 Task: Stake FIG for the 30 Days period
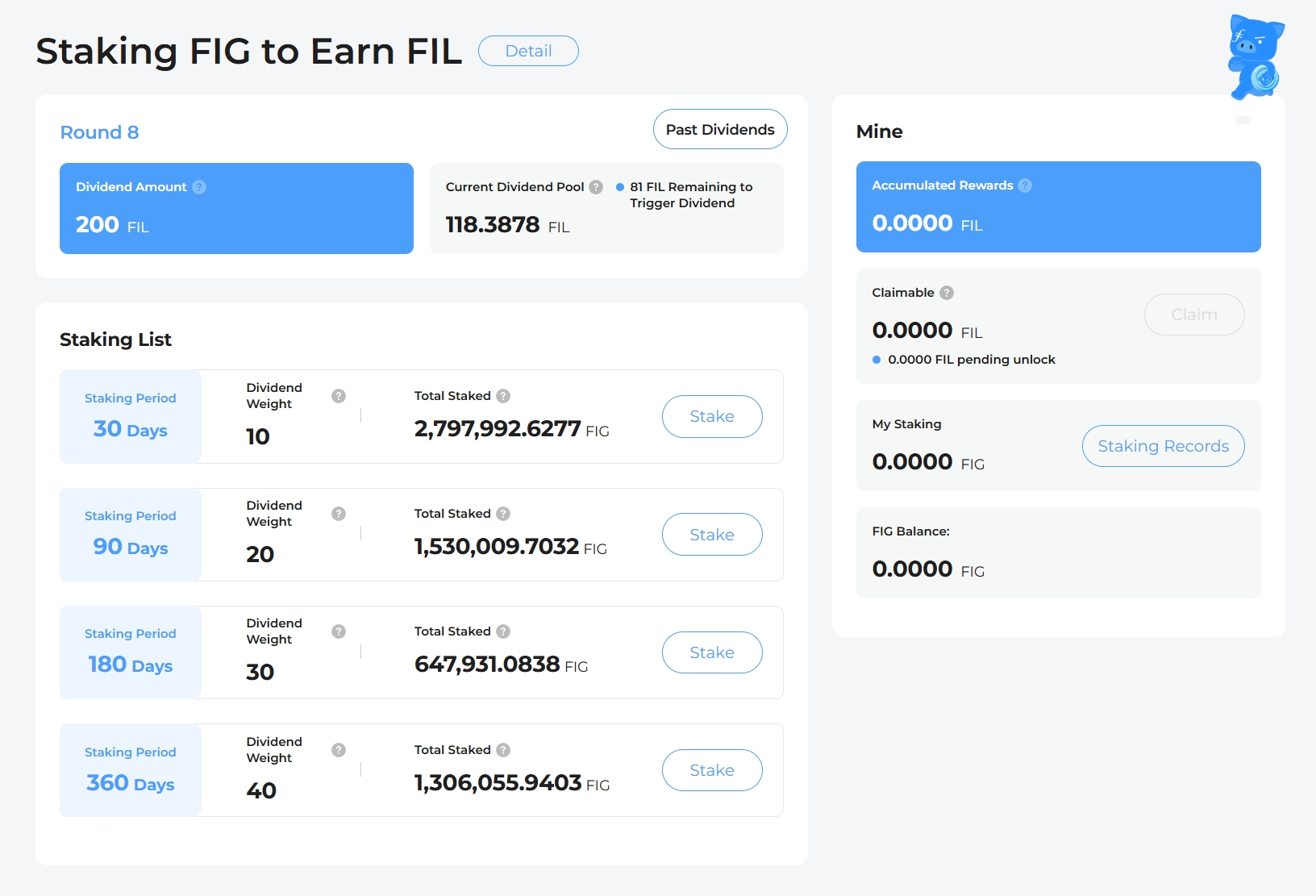[711, 416]
